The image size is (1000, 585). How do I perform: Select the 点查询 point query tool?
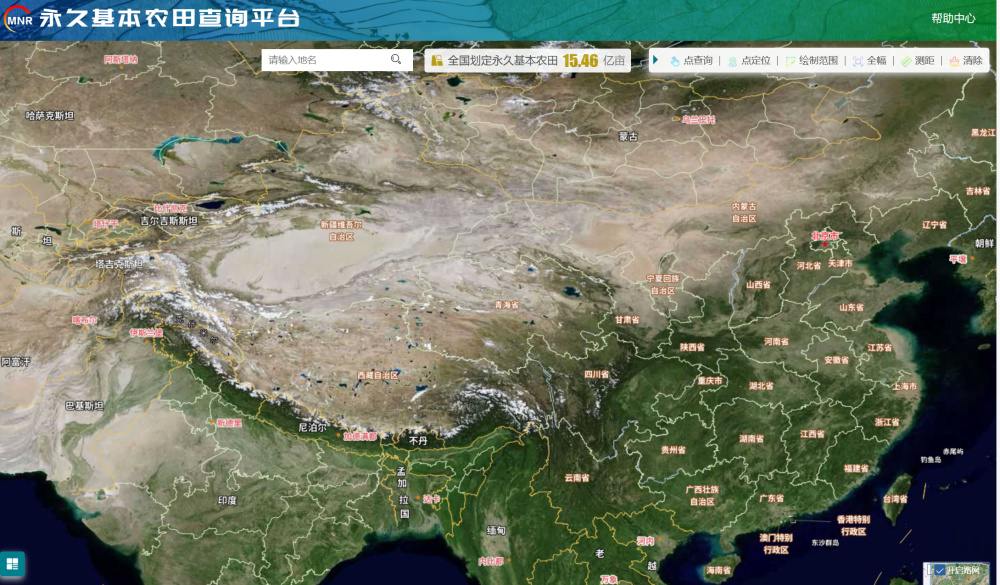pos(692,61)
